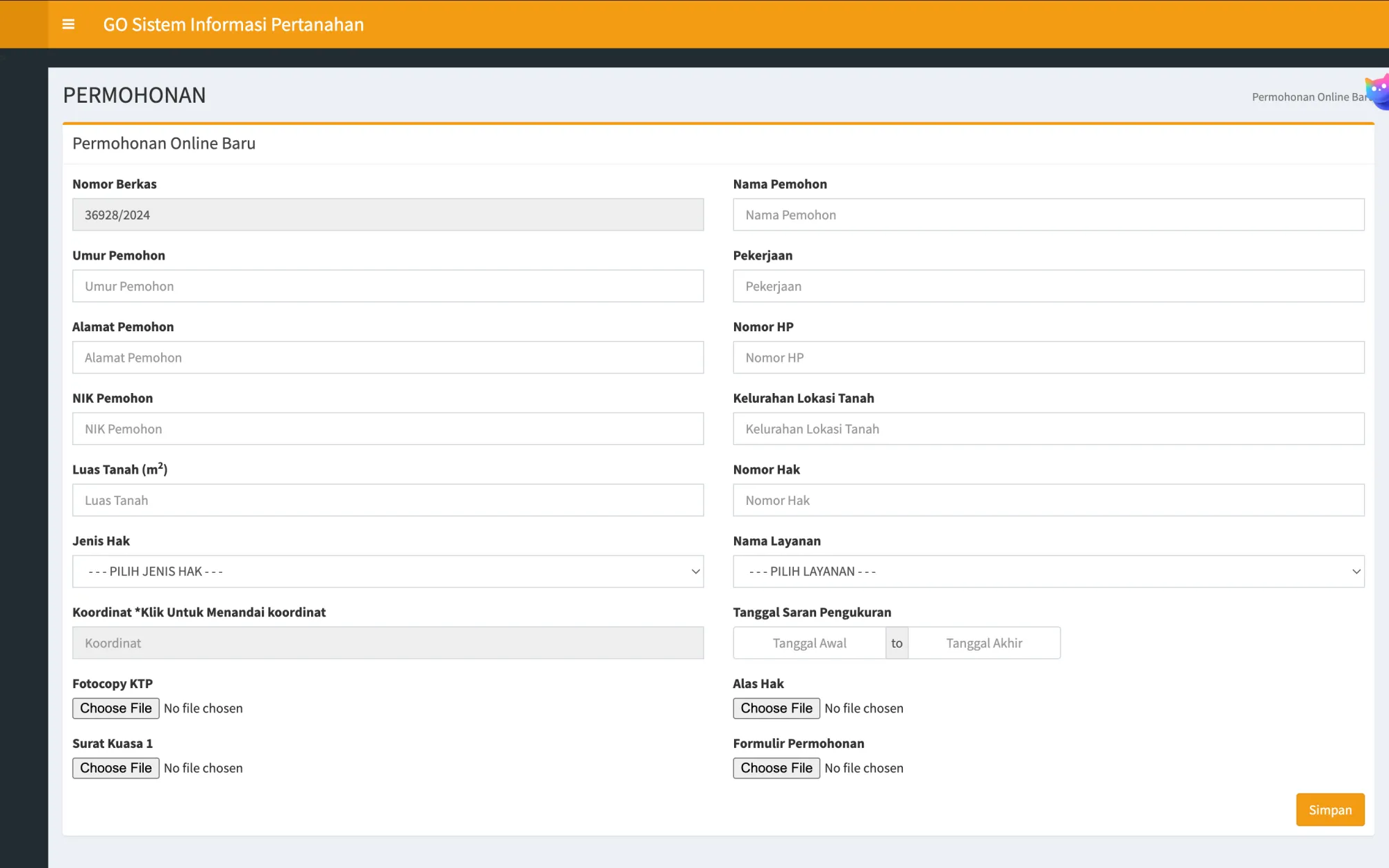
Task: Click the Nama Pemohon input field
Action: [1048, 214]
